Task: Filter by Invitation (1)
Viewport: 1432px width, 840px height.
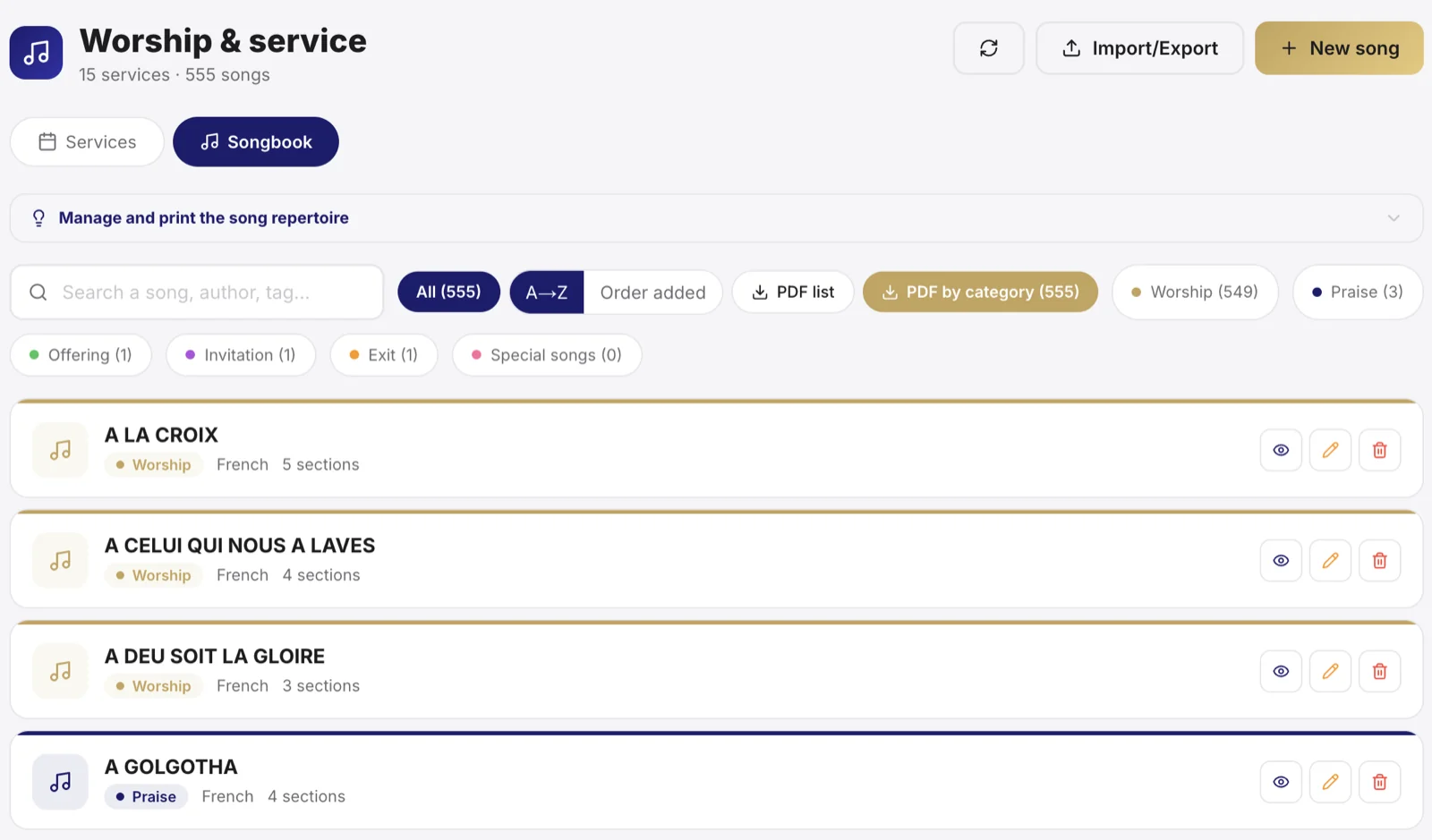Action: (241, 355)
